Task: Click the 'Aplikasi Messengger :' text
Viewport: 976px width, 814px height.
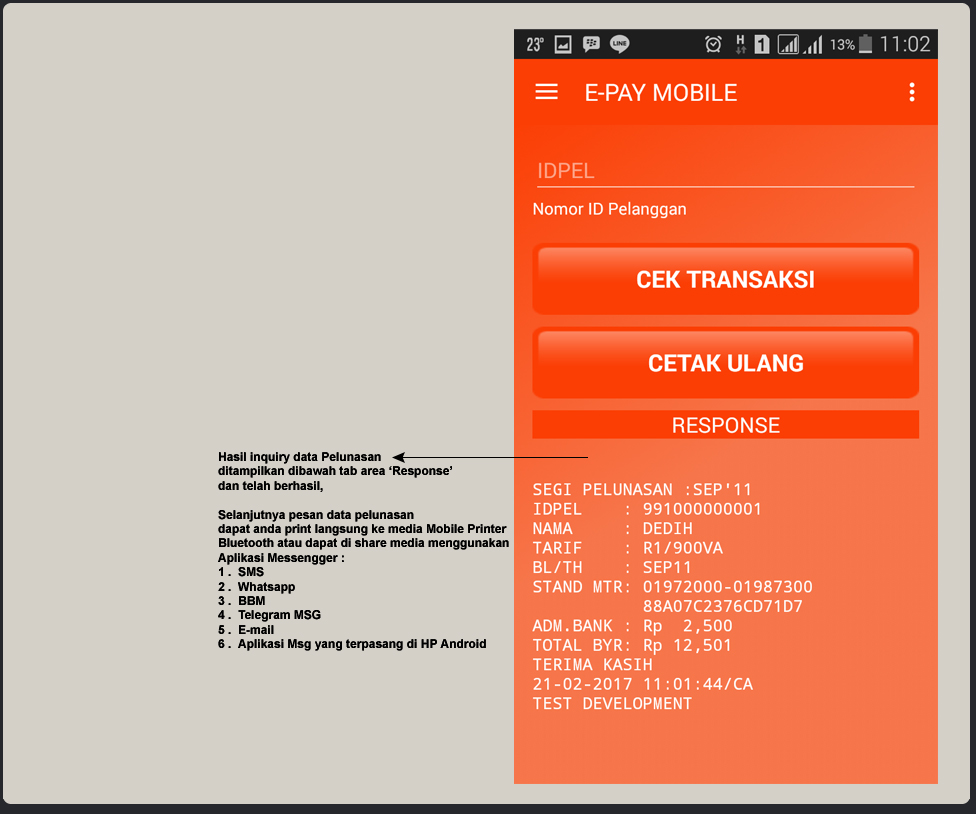Action: point(281,558)
